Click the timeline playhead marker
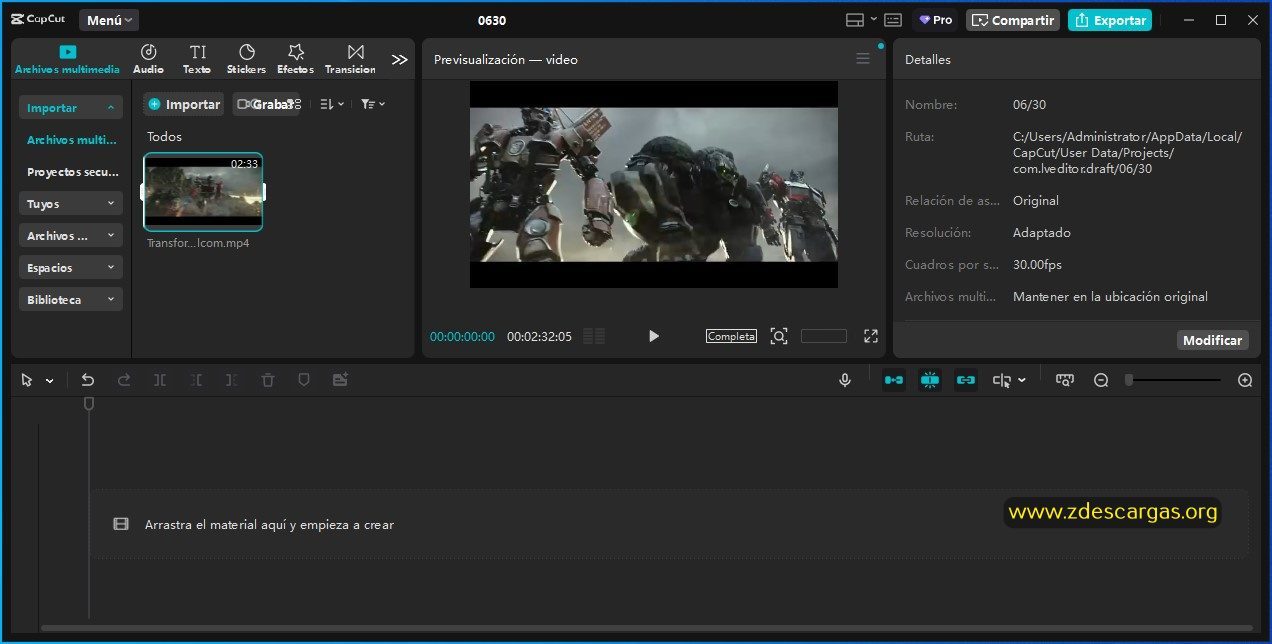The image size is (1272, 644). 89,403
